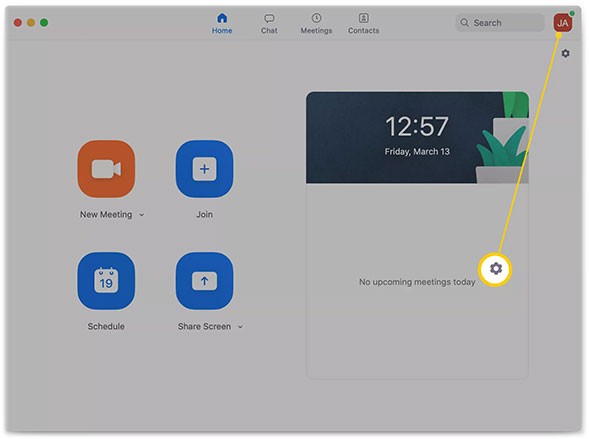Expand the New Meeting options chevron
This screenshot has height=439, width=589.
[x=142, y=215]
